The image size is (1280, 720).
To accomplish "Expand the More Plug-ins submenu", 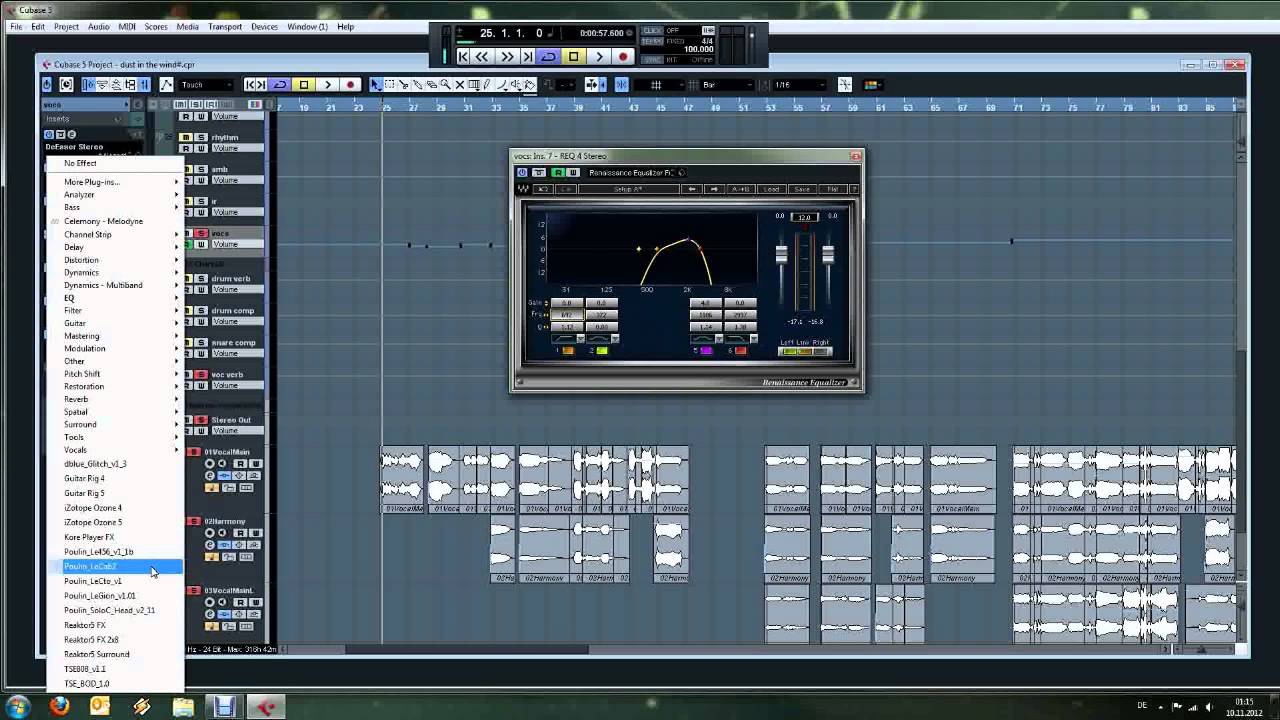I will click(114, 182).
